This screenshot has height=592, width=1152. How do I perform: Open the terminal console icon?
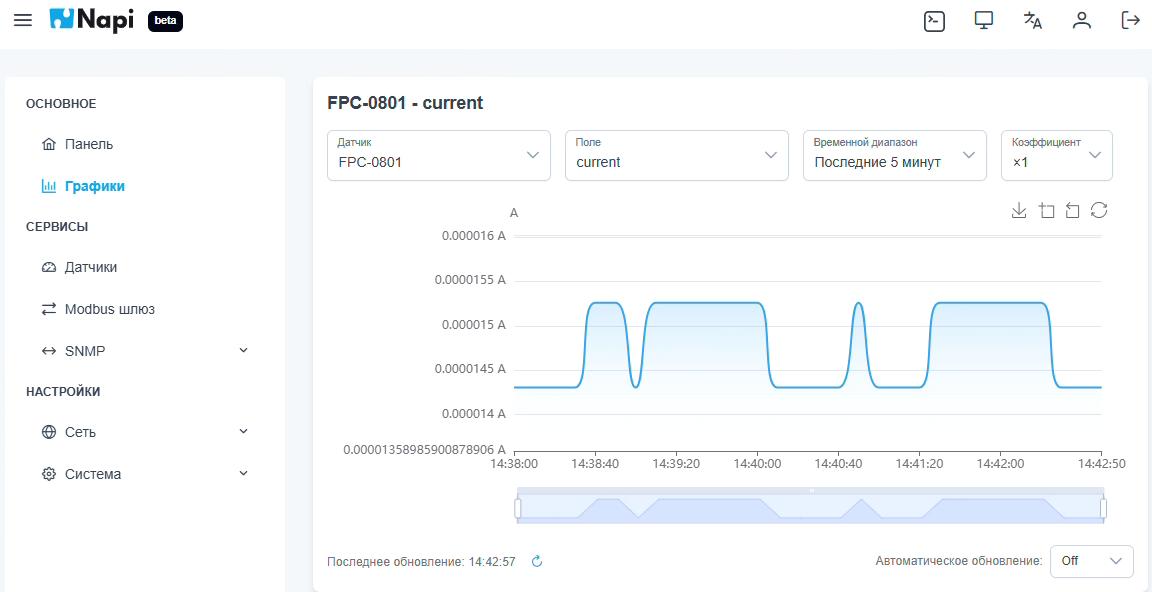934,21
